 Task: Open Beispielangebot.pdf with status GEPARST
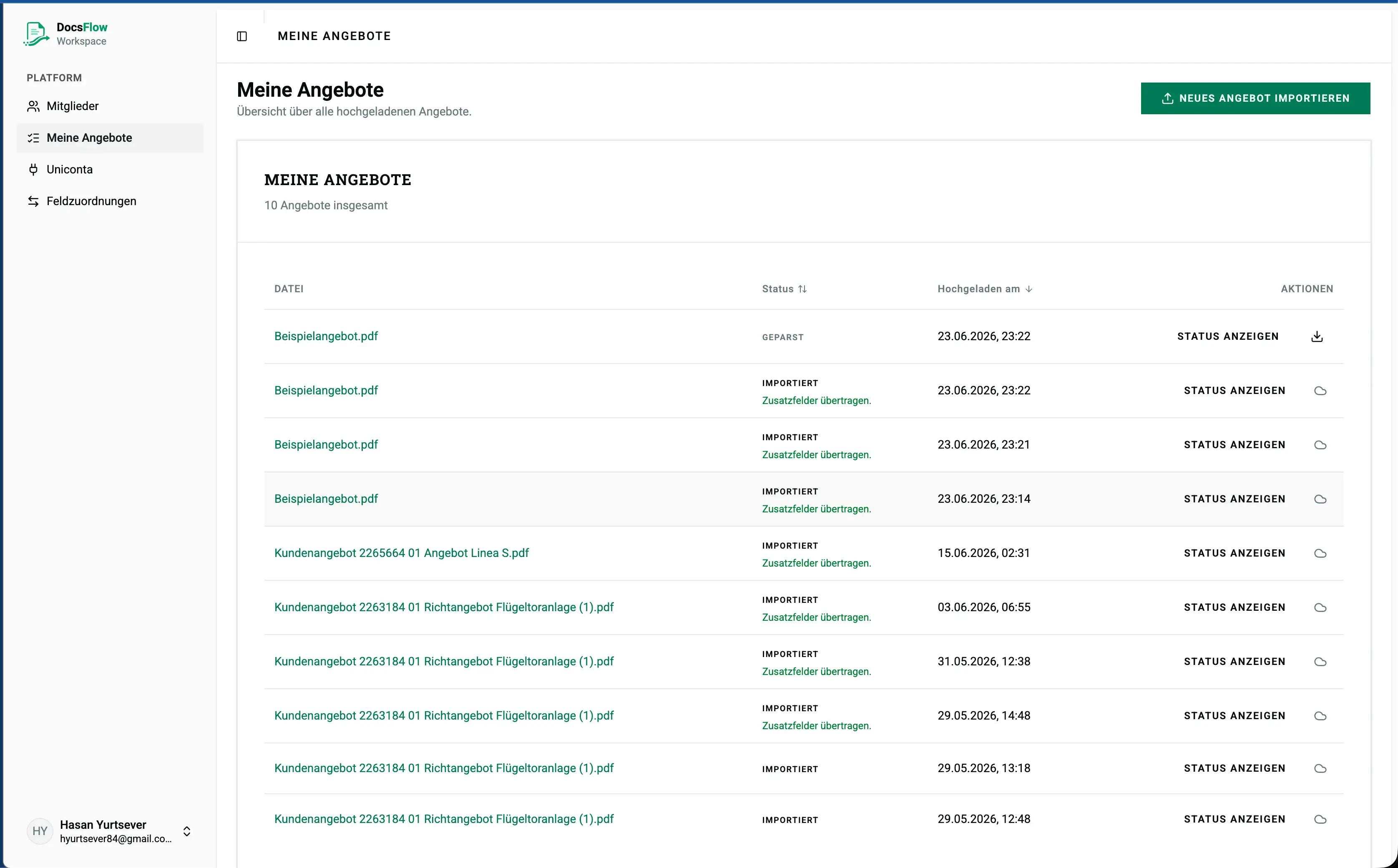(326, 336)
